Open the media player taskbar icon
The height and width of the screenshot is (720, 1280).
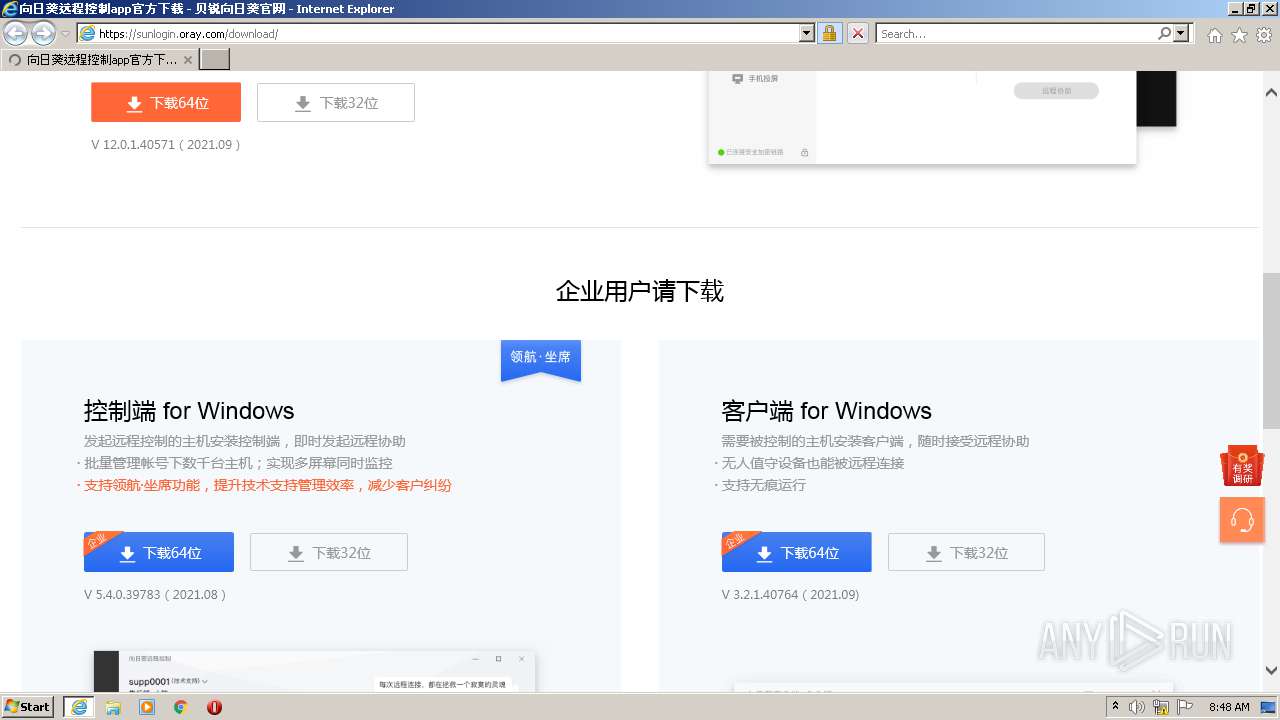147,707
